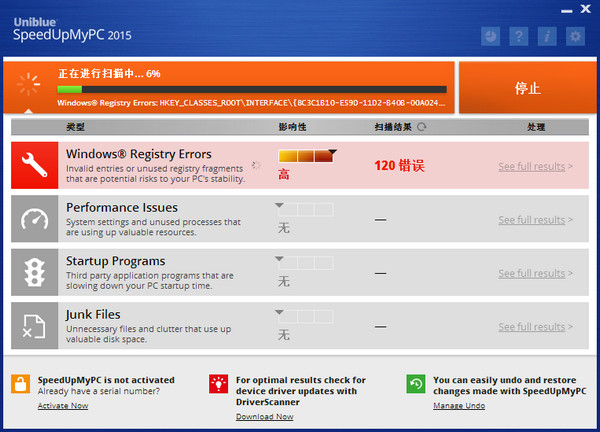
Task: Refresh scan results column icon
Action: pyautogui.click(x=422, y=127)
